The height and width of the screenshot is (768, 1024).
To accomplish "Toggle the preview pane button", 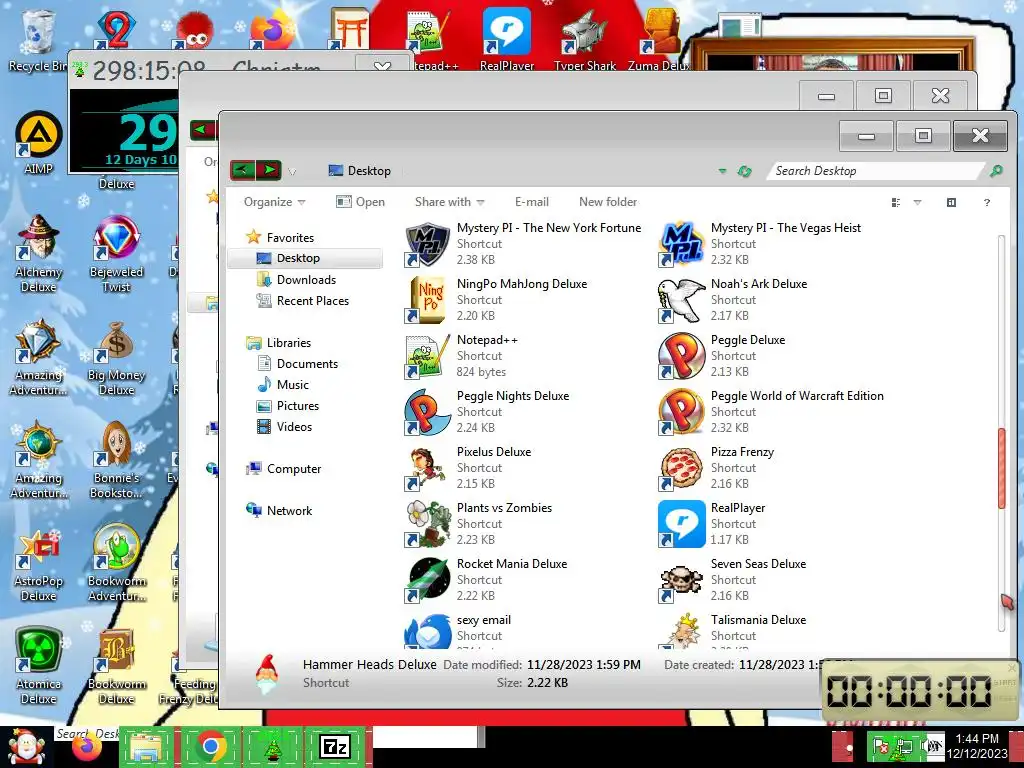I will tap(952, 202).
